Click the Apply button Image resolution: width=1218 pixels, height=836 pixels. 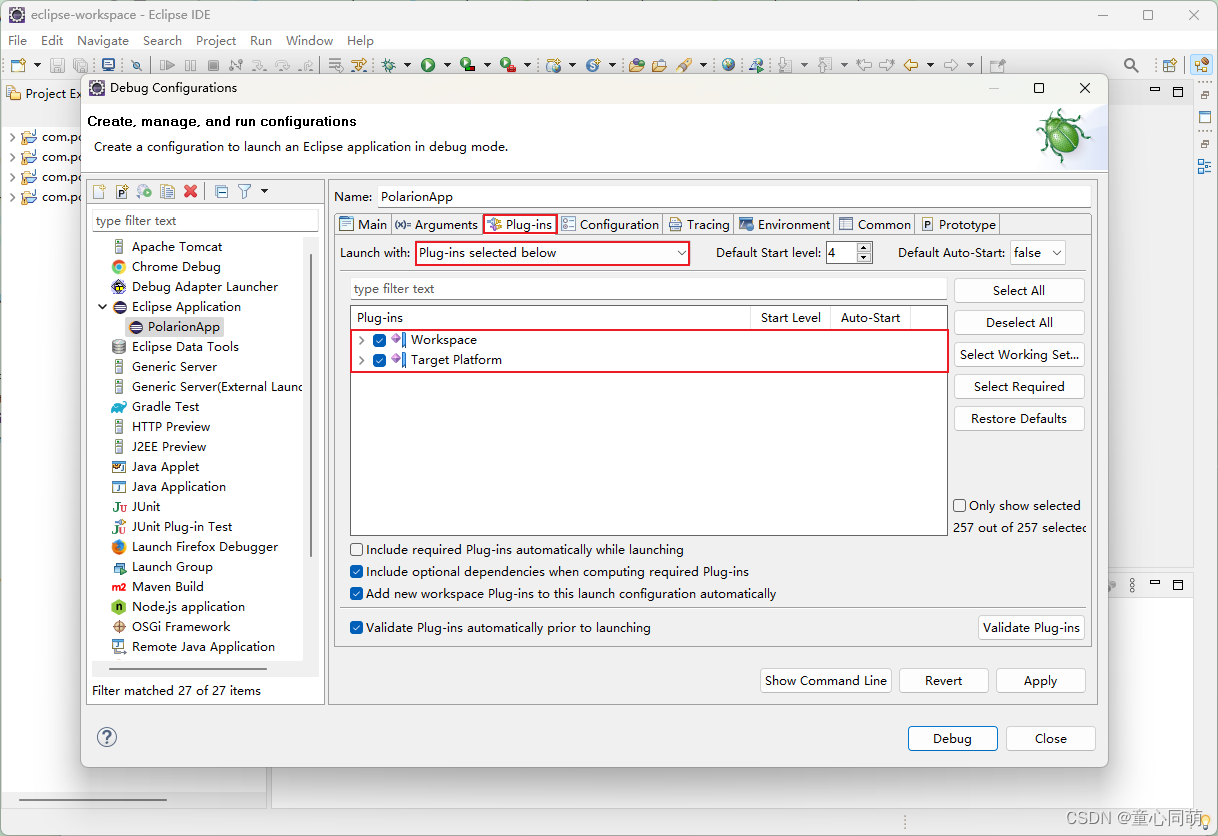pos(1040,680)
